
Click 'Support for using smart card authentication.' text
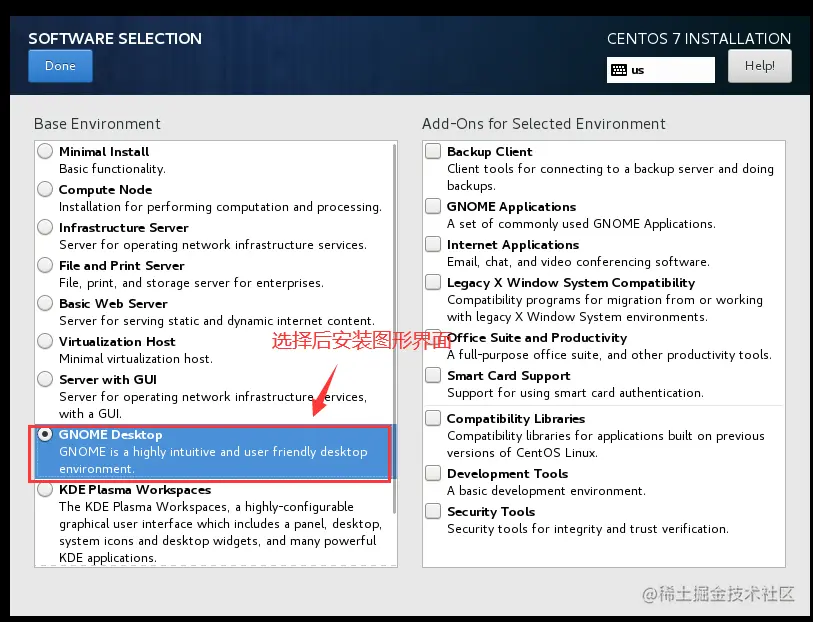(575, 393)
